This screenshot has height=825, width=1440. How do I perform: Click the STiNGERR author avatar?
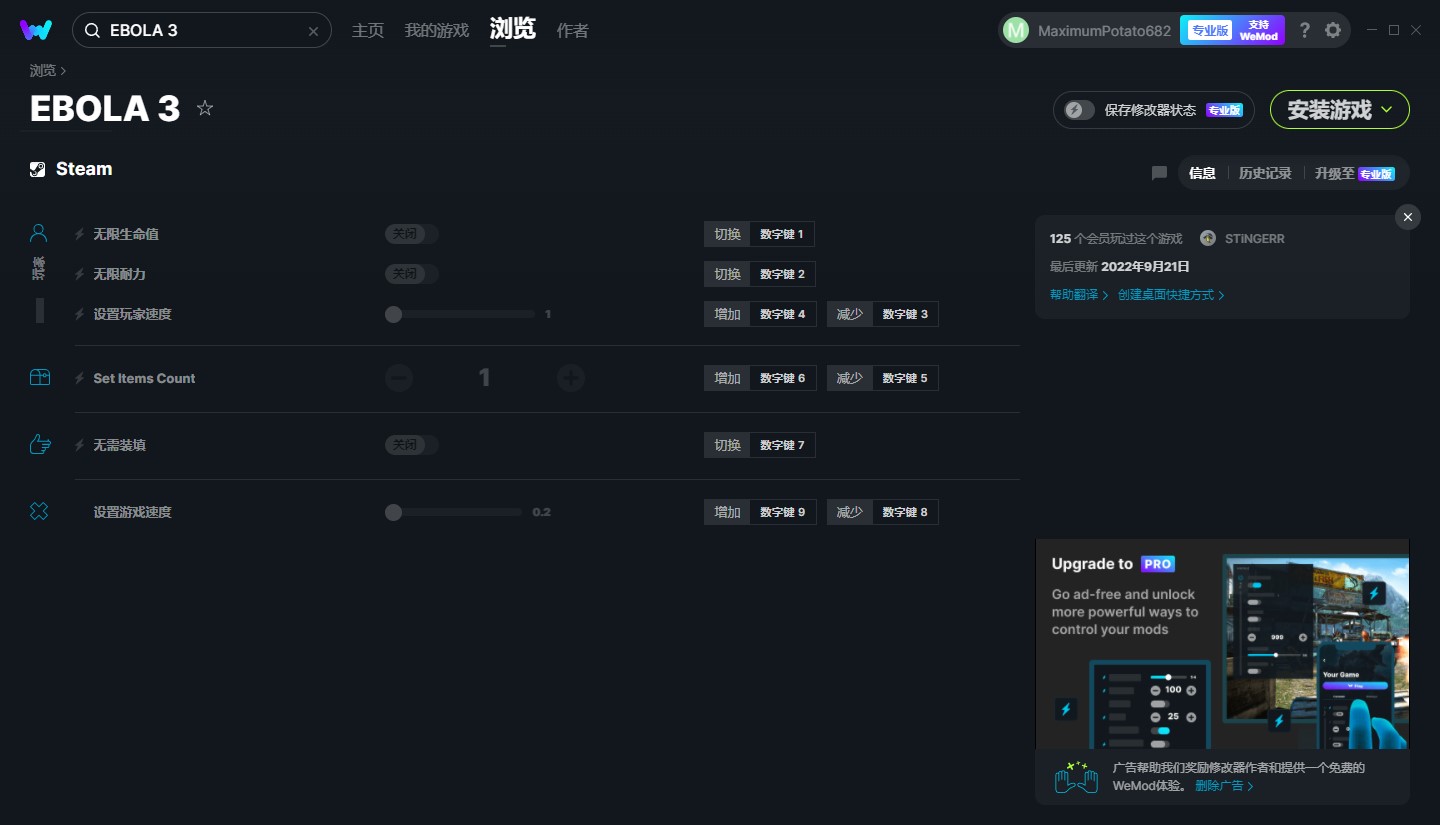(x=1208, y=238)
